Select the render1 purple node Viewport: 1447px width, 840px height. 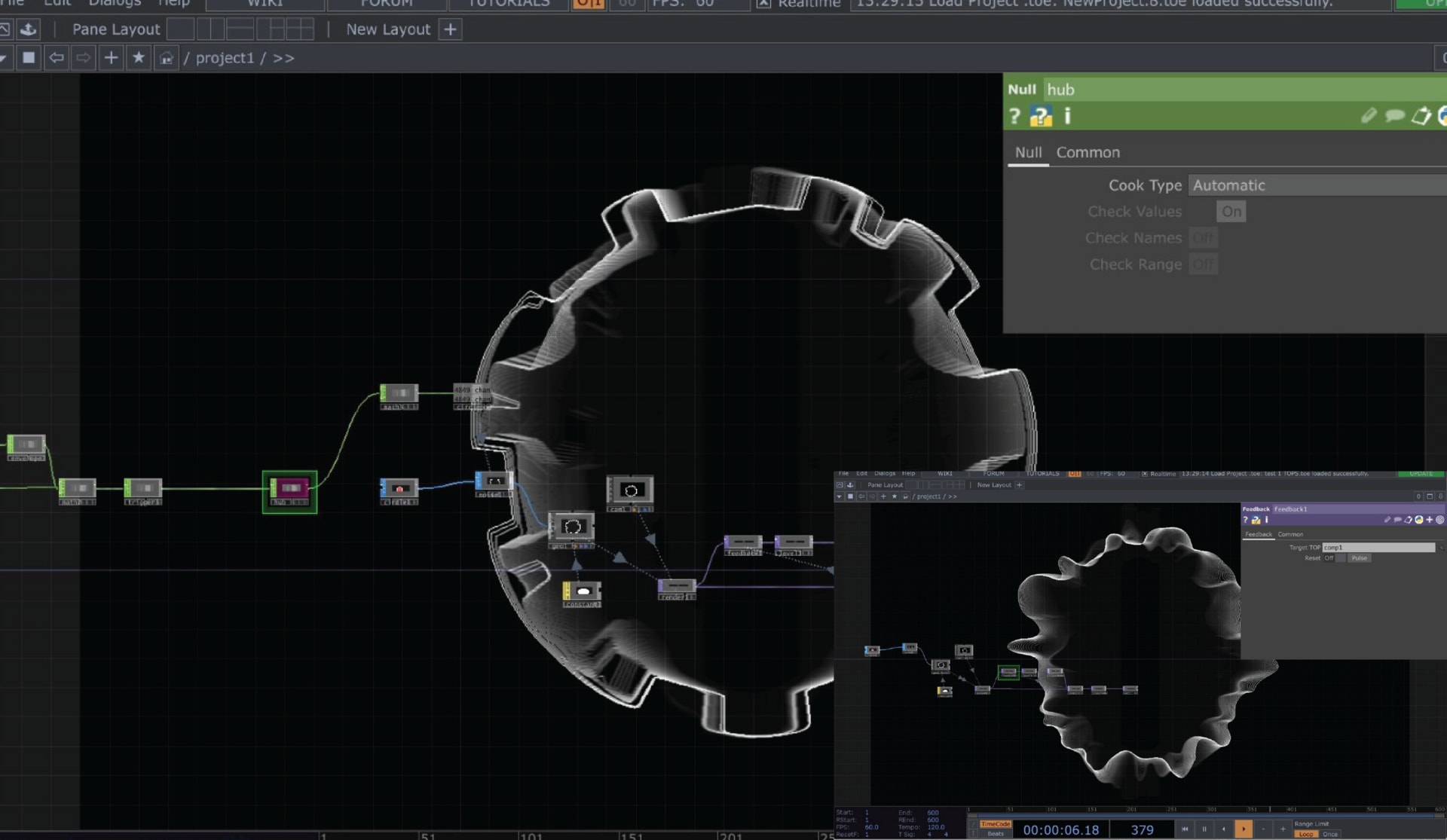pos(677,588)
